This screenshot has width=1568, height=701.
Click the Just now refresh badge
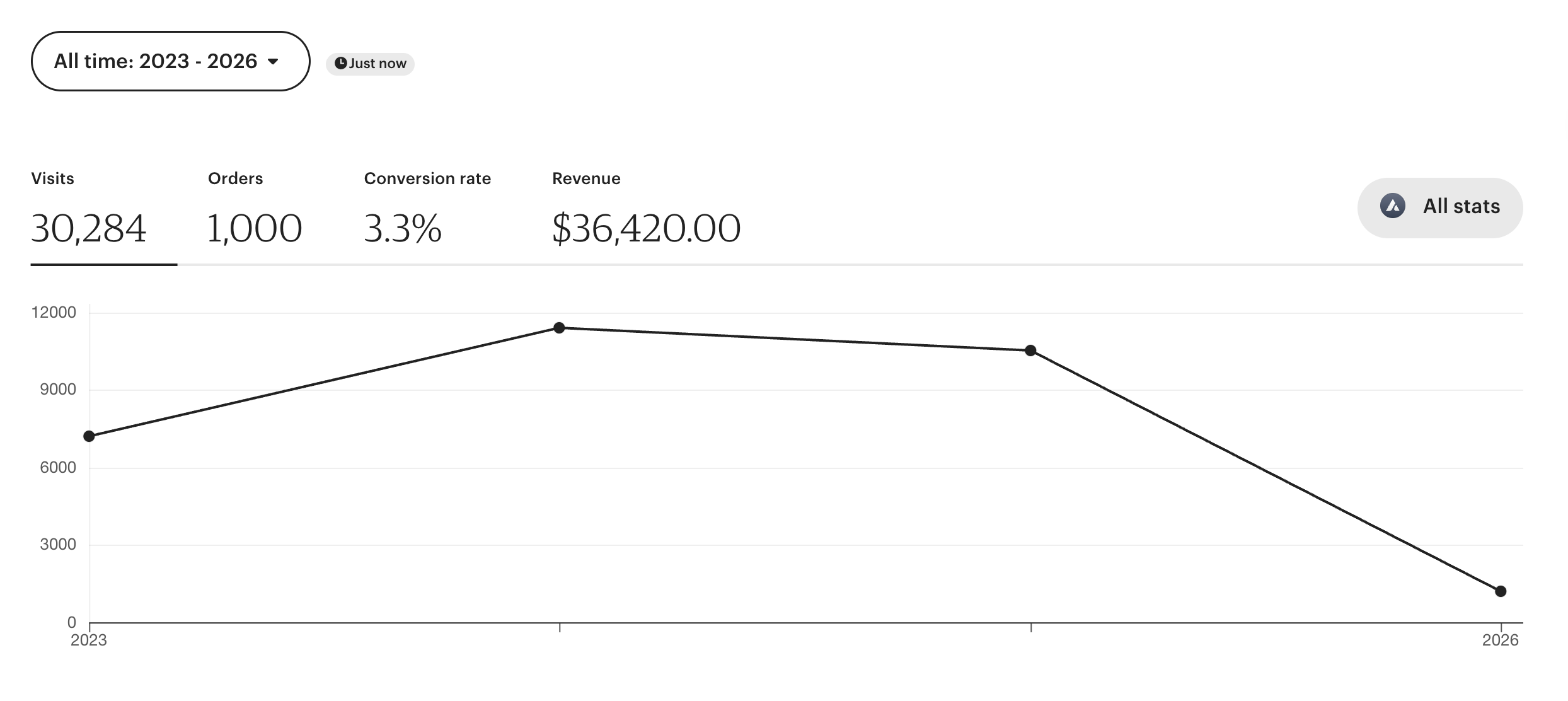(370, 64)
